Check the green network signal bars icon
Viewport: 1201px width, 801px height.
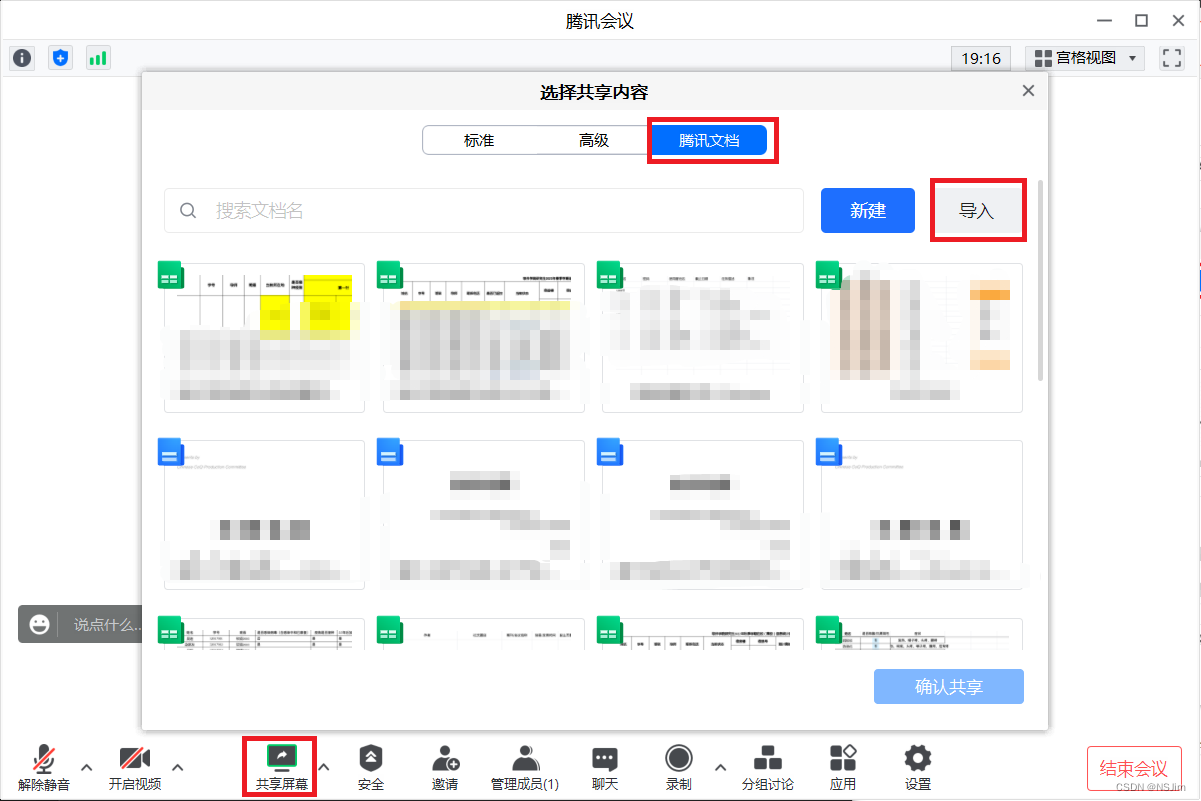[98, 58]
